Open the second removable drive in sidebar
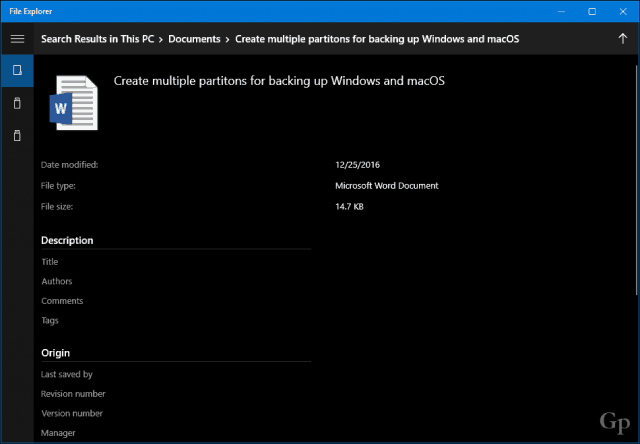This screenshot has height=444, width=640. tap(17, 135)
